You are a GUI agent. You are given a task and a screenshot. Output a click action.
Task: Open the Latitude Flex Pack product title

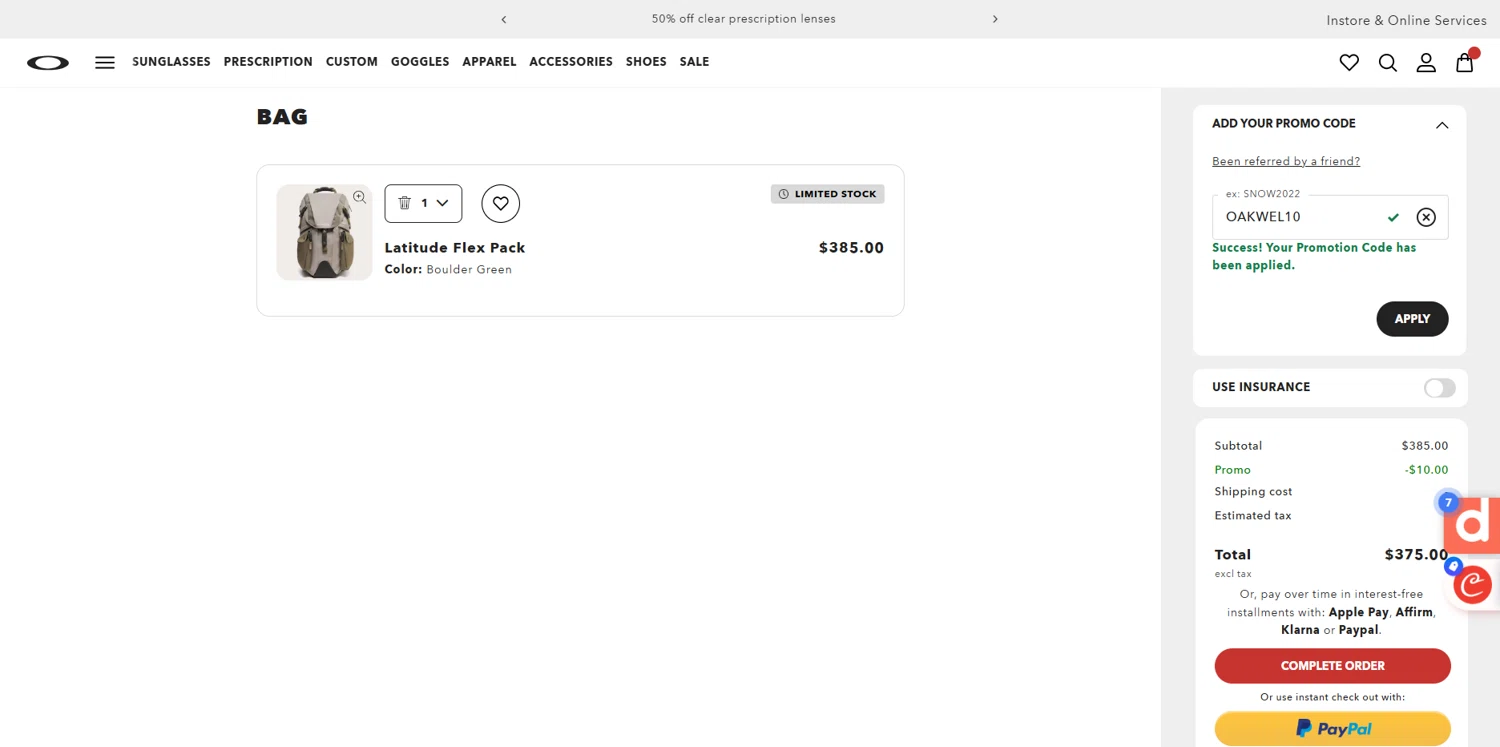[x=455, y=248]
